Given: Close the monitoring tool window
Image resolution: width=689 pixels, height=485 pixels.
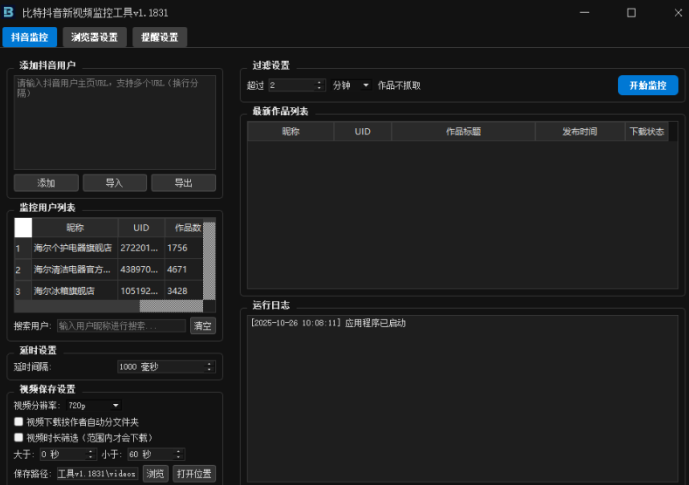Looking at the screenshot, I should tap(678, 13).
